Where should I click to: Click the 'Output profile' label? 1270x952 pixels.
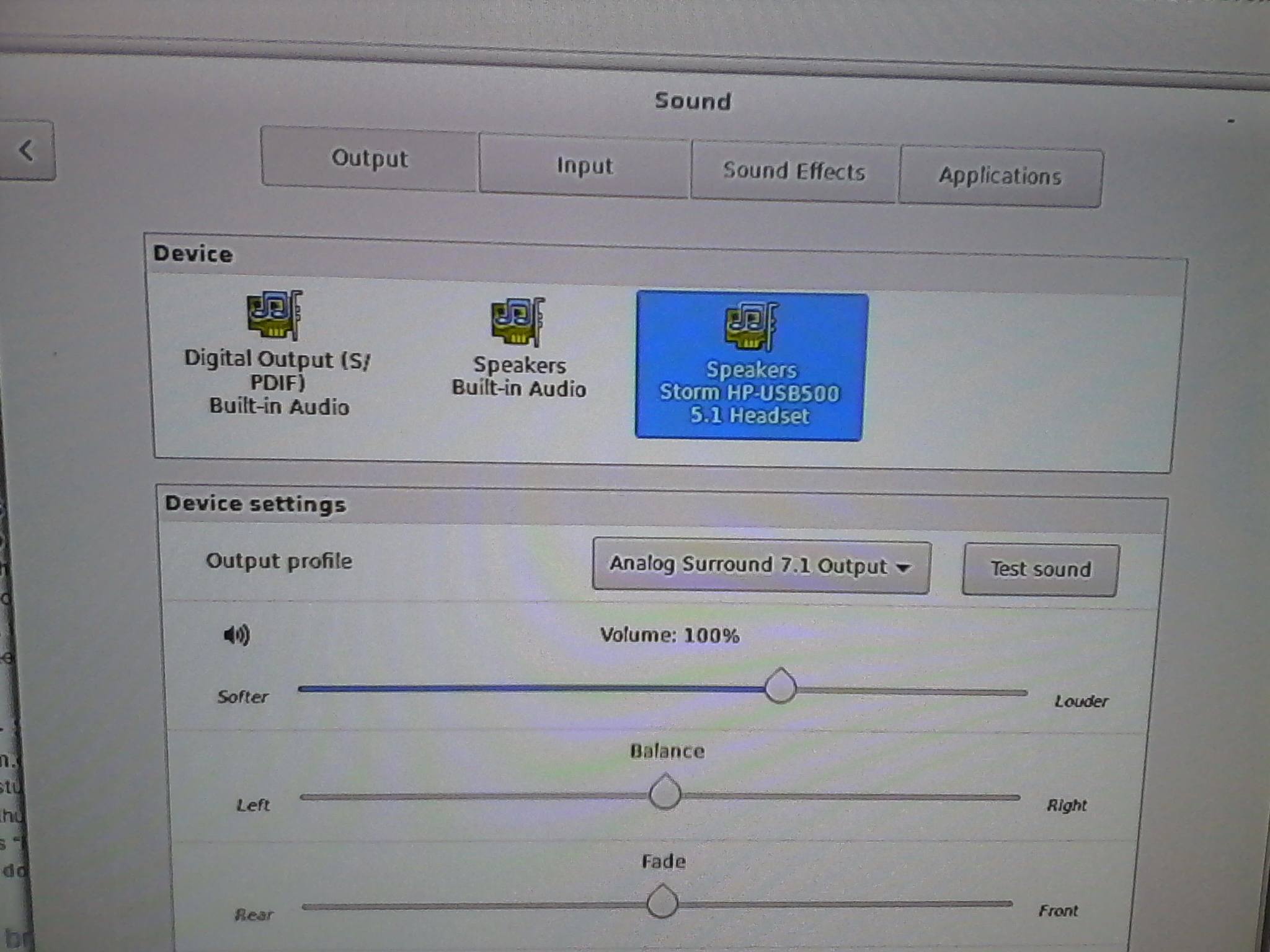279,562
